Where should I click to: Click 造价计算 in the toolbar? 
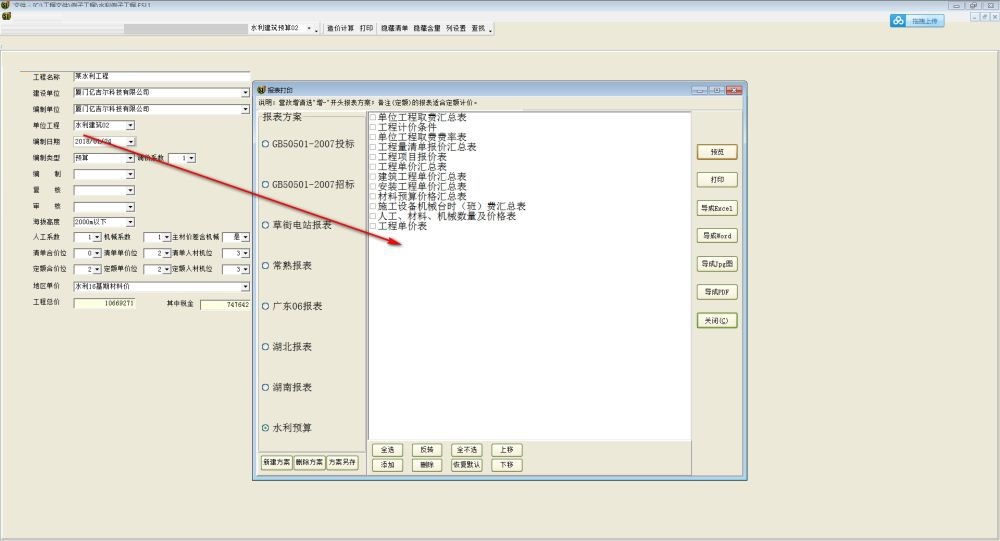340,29
